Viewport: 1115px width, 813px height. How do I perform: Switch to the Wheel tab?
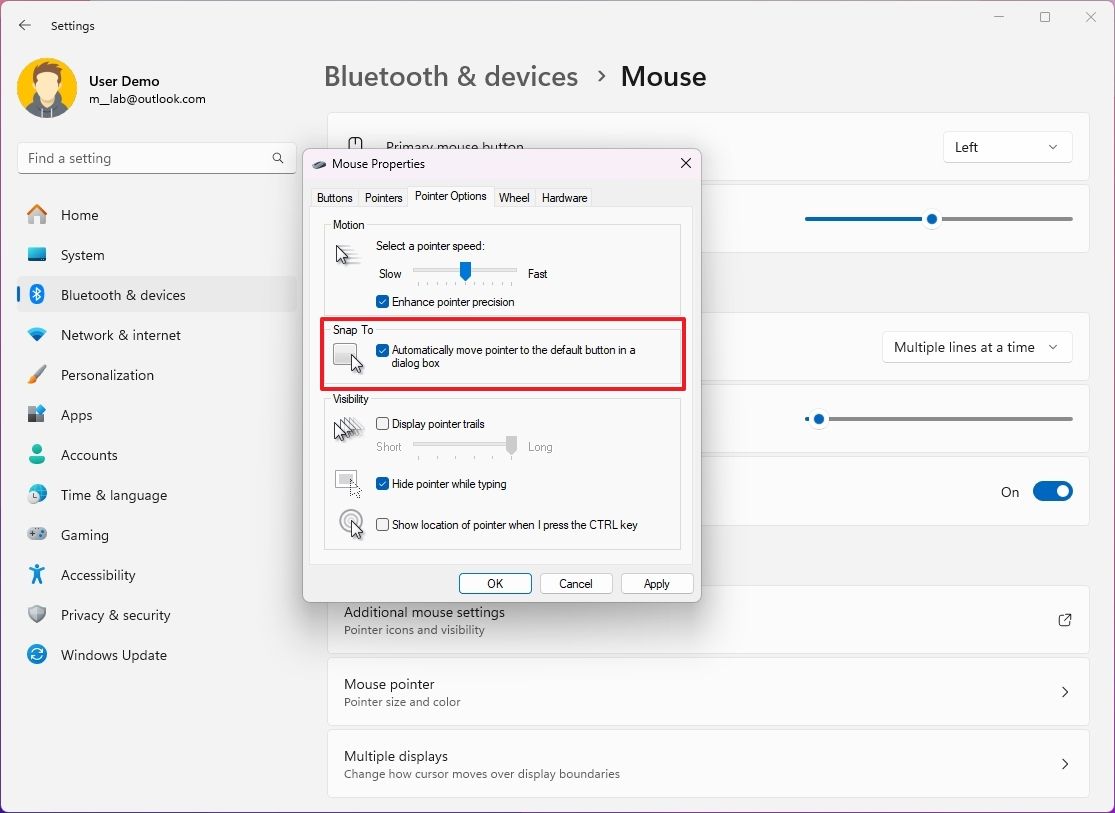(x=514, y=197)
